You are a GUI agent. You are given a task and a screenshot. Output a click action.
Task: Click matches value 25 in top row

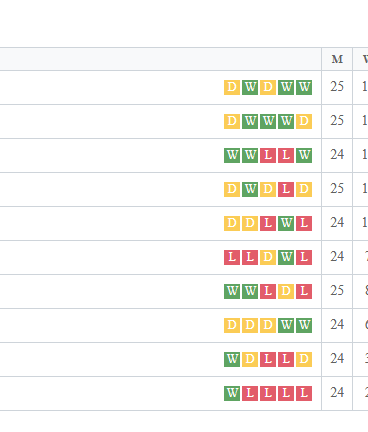[337, 87]
